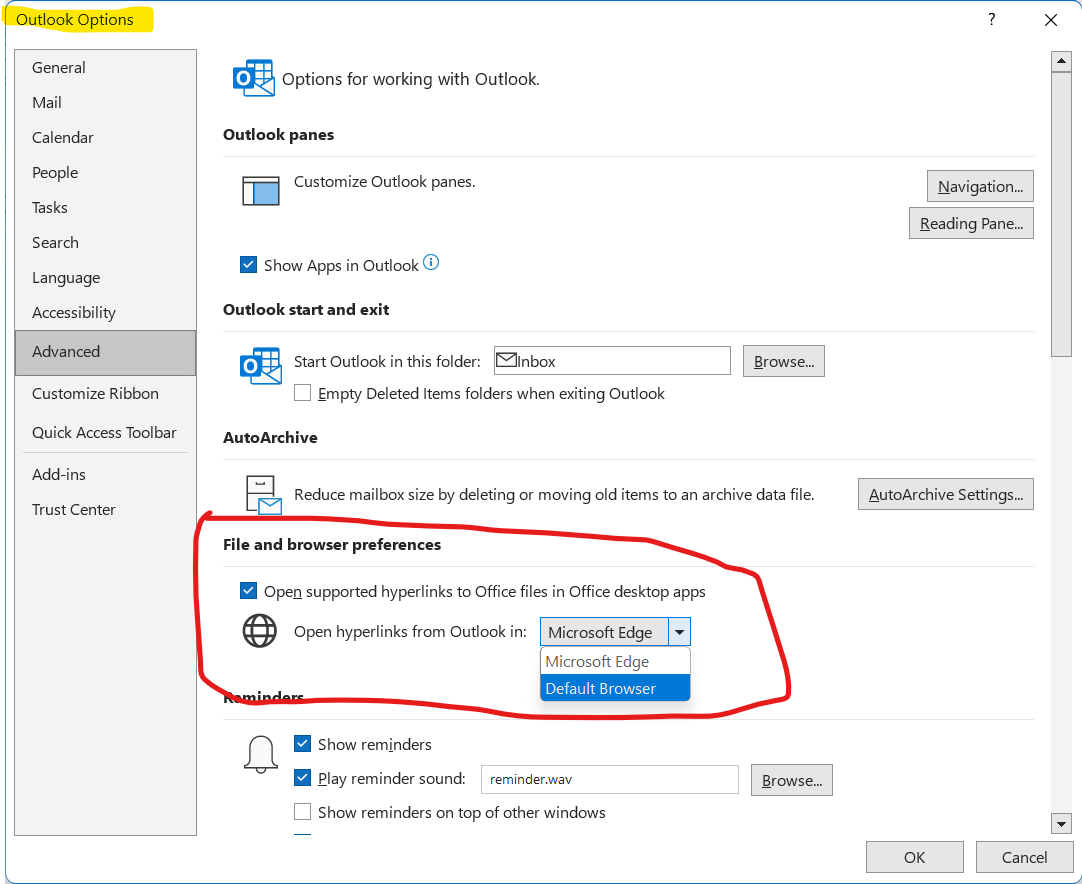Open the Trust Center category
Image resolution: width=1082 pixels, height=884 pixels.
pos(106,510)
